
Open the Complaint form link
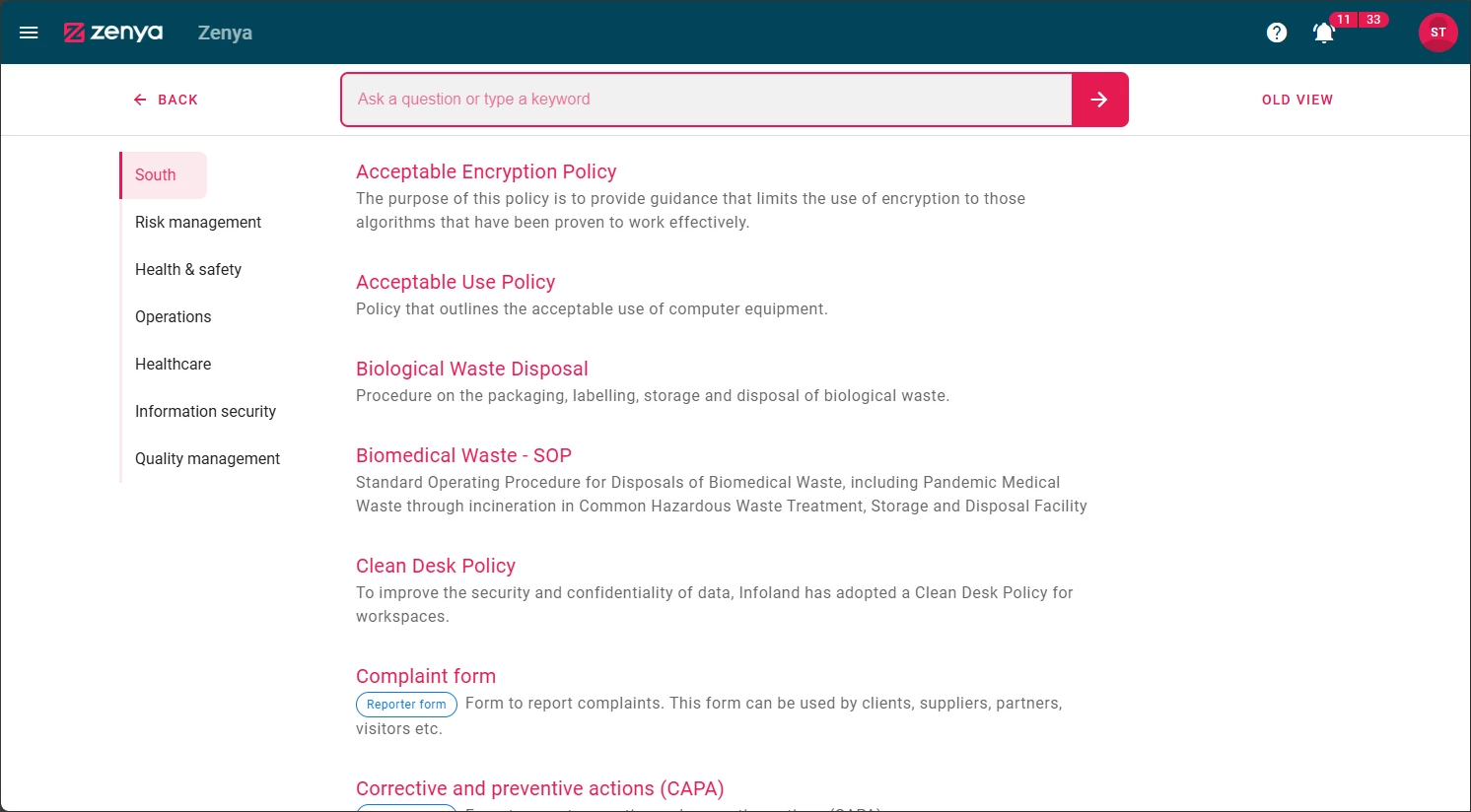pyautogui.click(x=426, y=676)
